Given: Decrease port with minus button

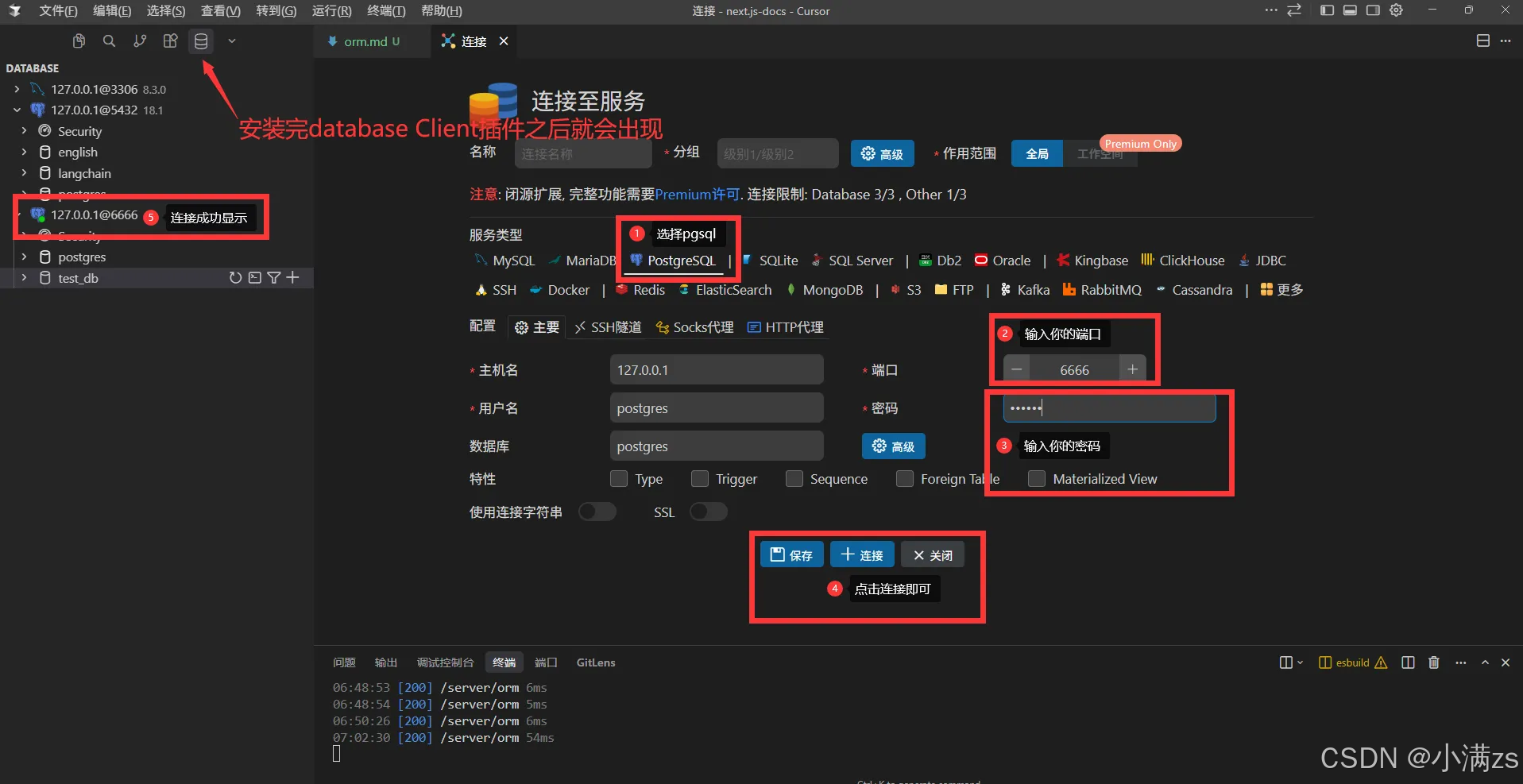Looking at the screenshot, I should [1016, 369].
